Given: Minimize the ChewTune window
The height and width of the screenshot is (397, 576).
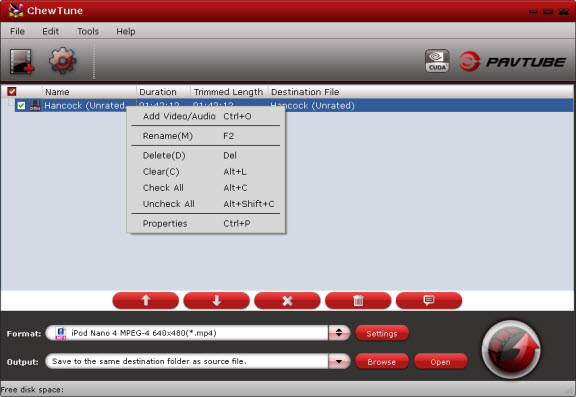Looking at the screenshot, I should [x=533, y=12].
